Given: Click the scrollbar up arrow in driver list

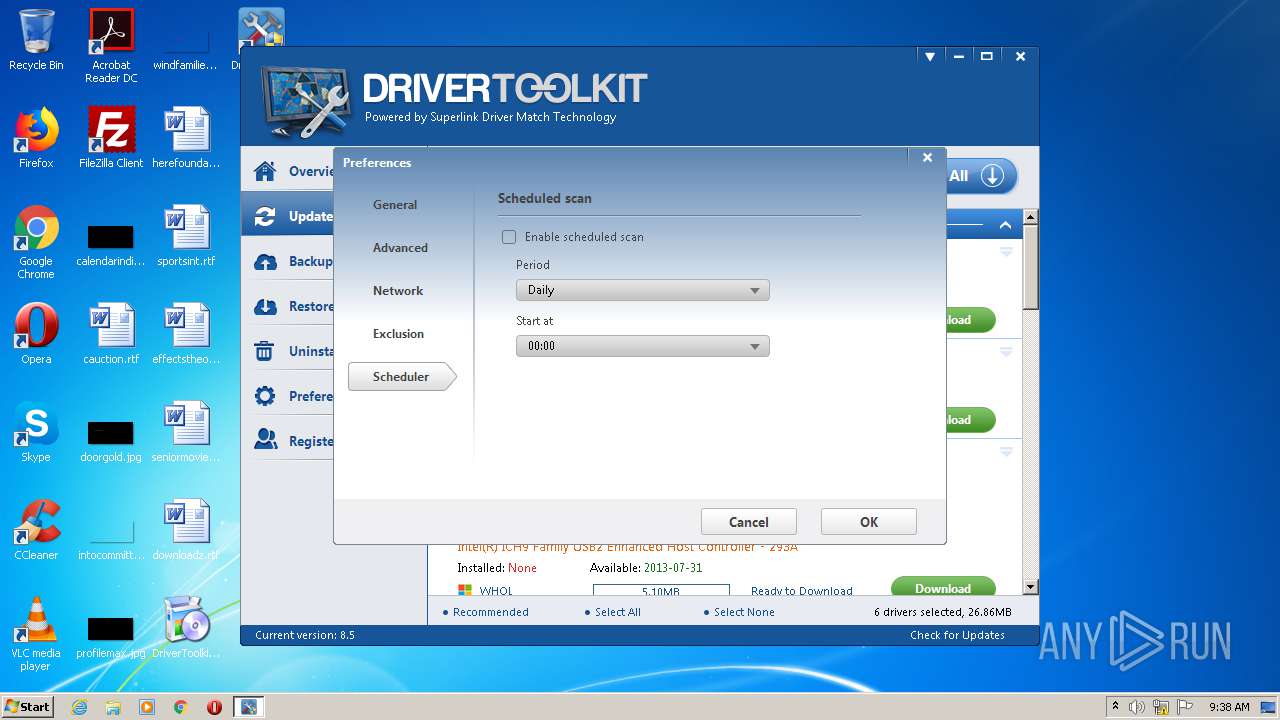Looking at the screenshot, I should (x=1030, y=217).
